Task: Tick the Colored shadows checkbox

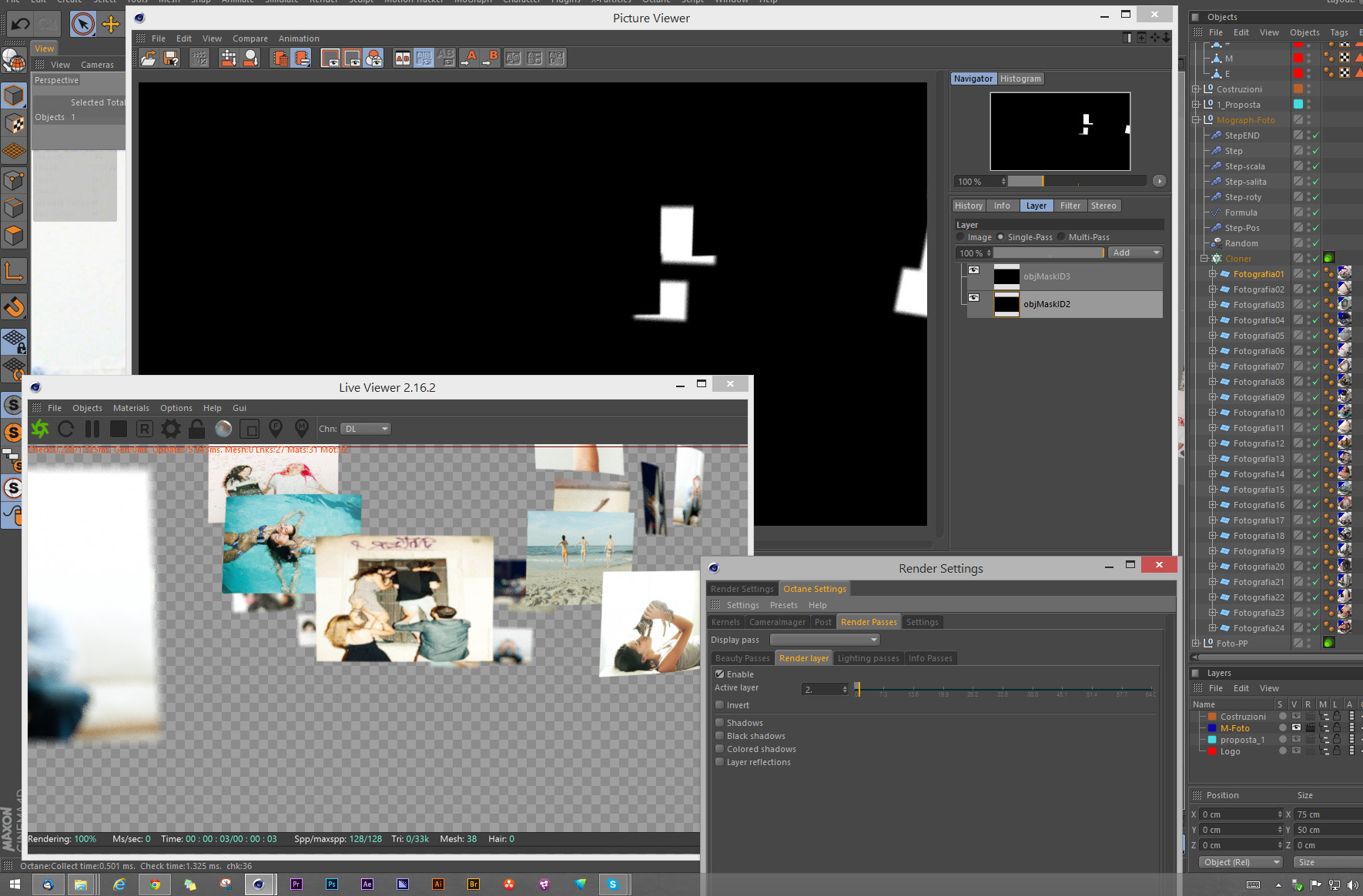Action: [x=720, y=749]
